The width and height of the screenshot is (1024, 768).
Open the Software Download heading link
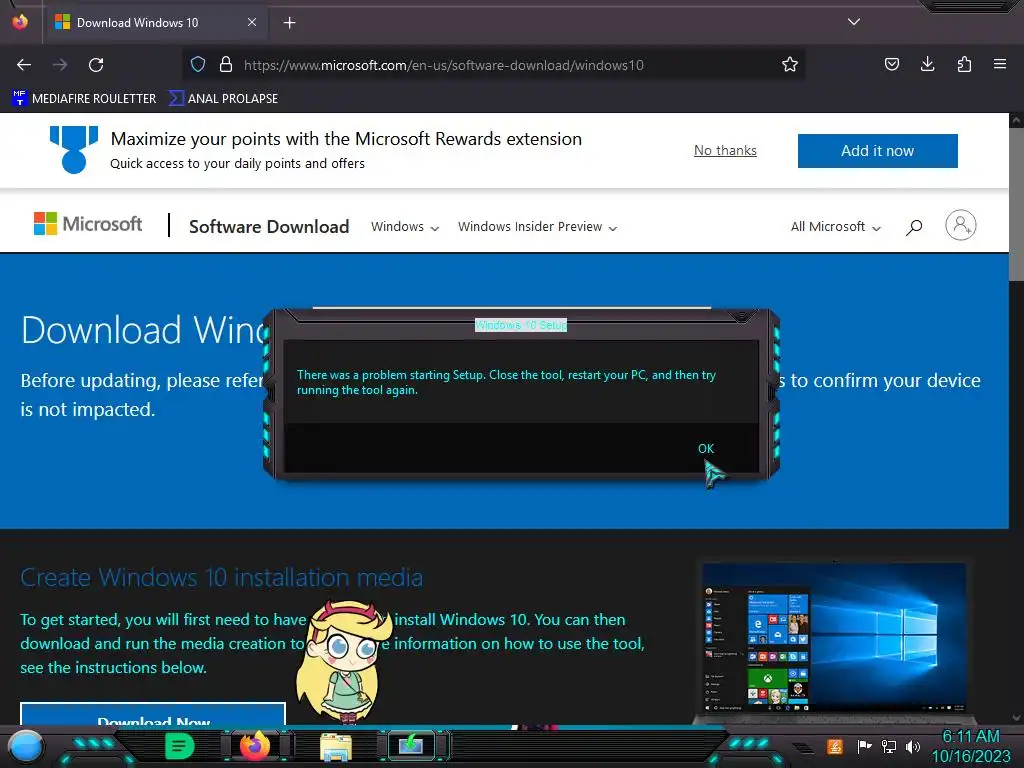pyautogui.click(x=269, y=227)
